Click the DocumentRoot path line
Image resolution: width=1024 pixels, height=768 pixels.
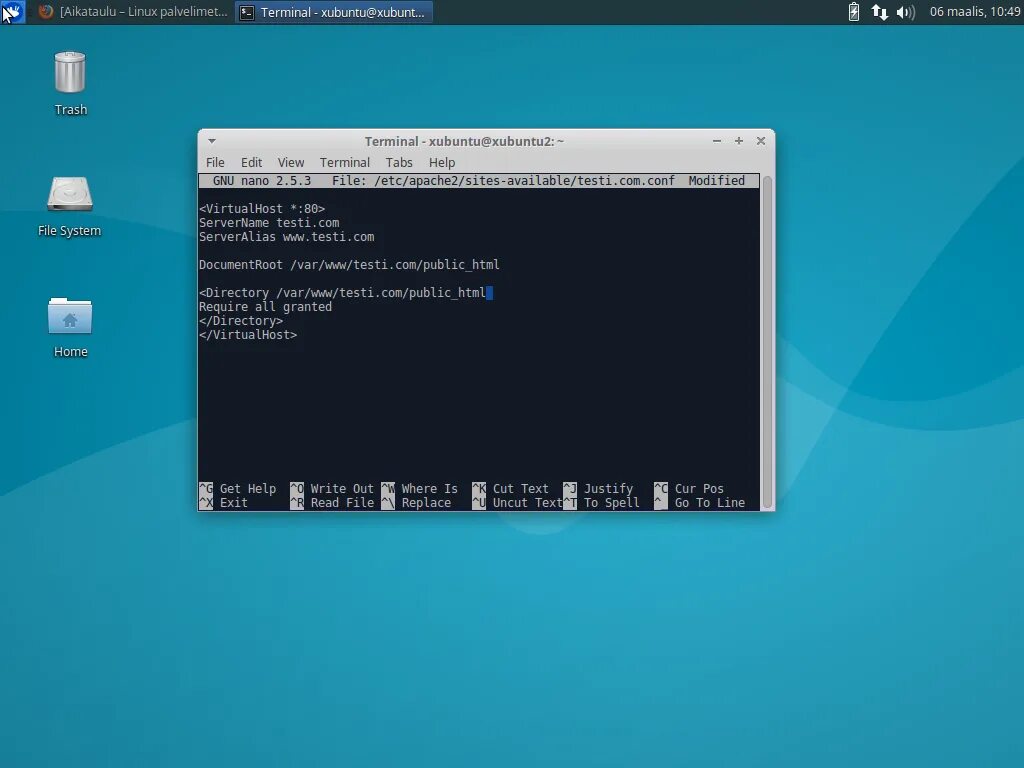[x=349, y=265]
